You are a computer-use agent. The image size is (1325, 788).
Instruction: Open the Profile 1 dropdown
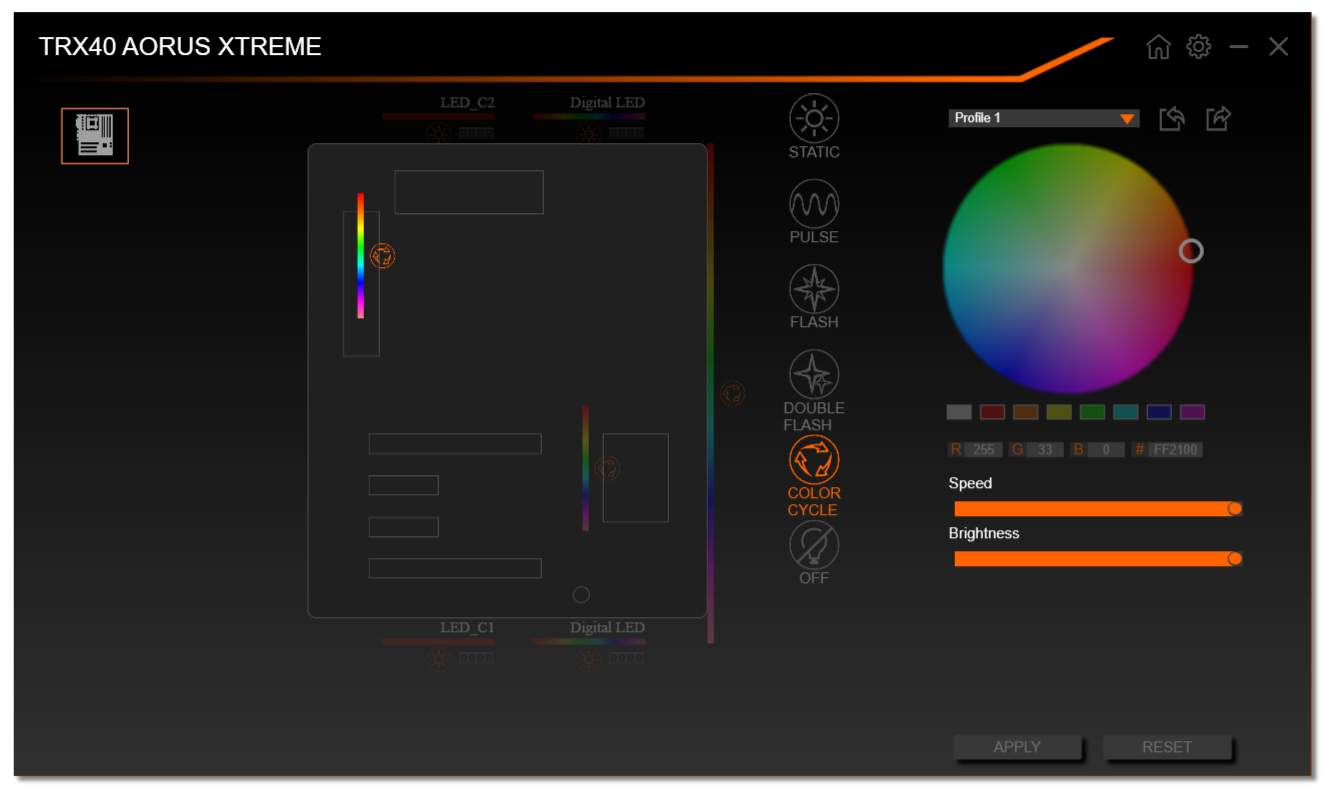coord(1044,118)
